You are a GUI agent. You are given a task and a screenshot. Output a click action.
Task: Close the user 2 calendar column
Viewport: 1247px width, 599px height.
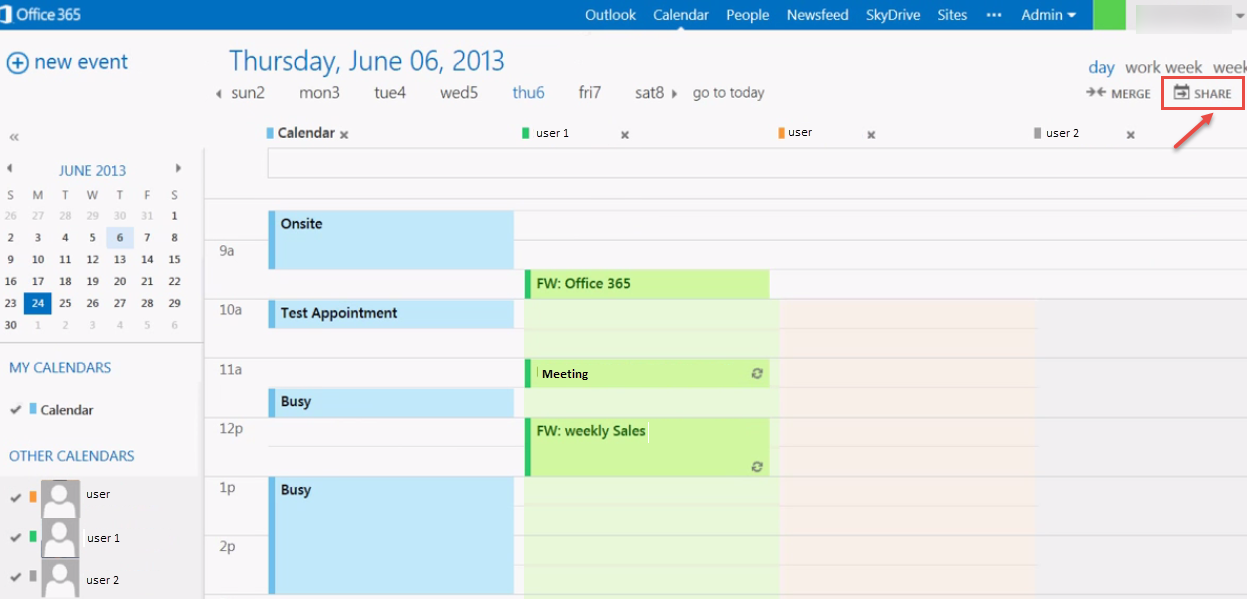1131,135
